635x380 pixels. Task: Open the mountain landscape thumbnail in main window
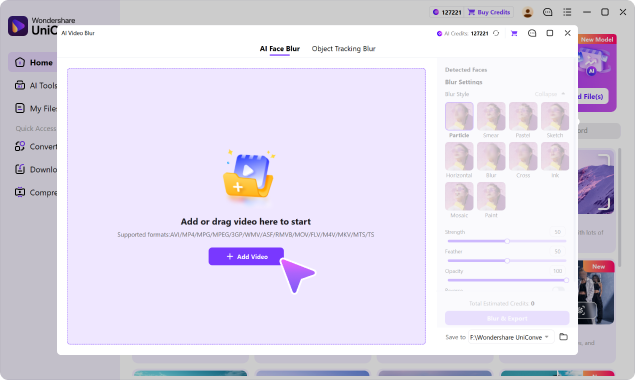coord(596,182)
